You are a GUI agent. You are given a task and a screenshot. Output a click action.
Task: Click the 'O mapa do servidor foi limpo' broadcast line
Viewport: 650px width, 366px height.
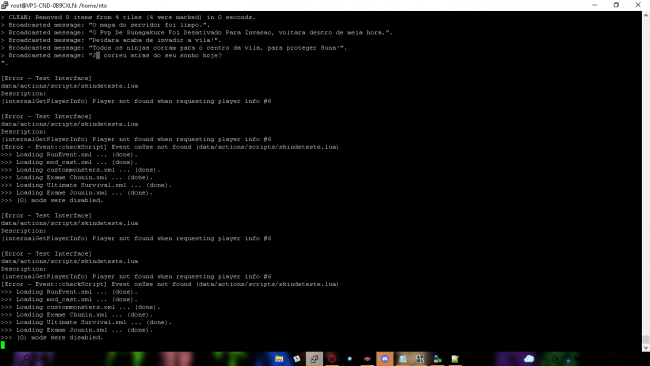click(106, 25)
